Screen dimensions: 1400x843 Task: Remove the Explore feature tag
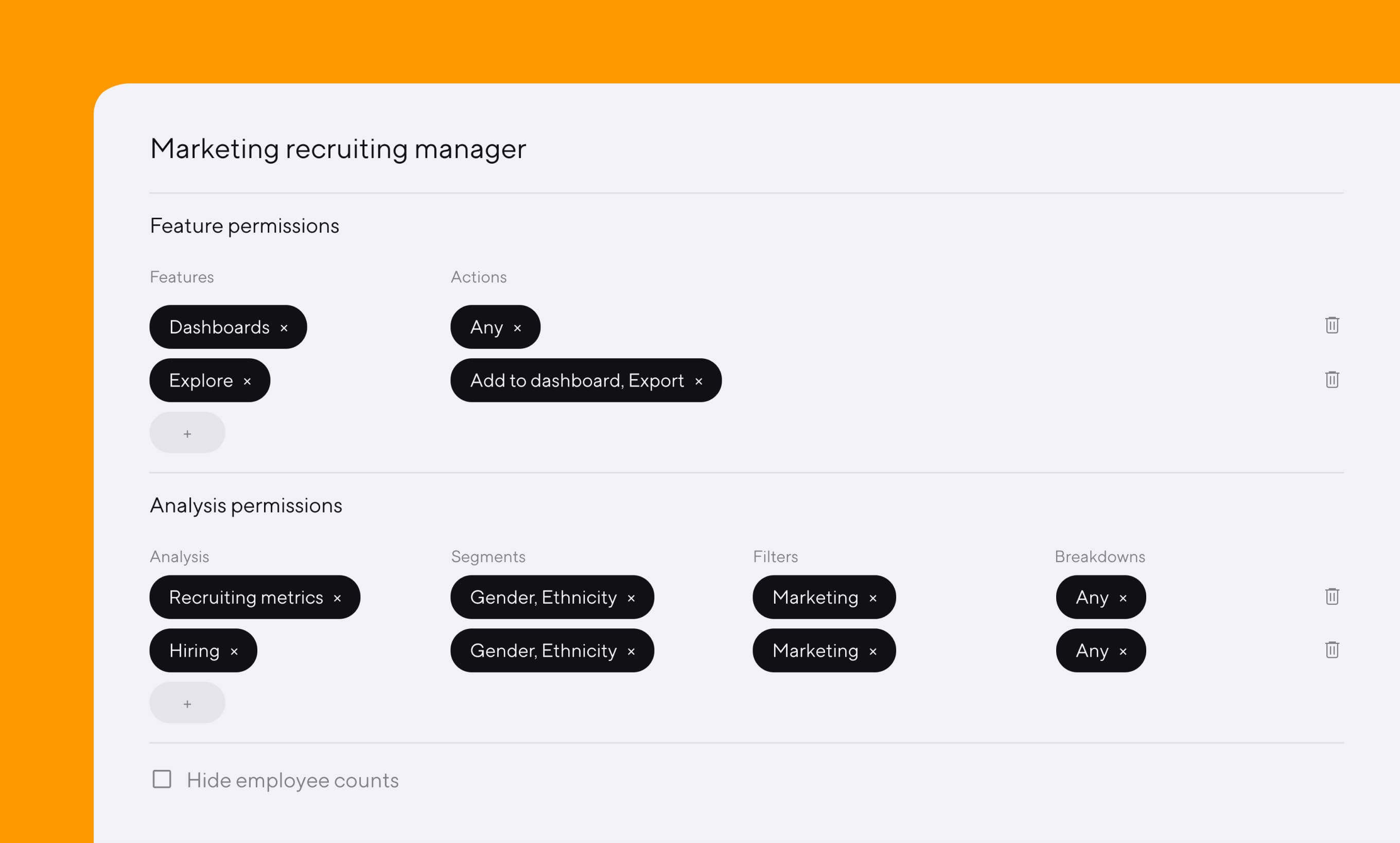[x=248, y=381]
